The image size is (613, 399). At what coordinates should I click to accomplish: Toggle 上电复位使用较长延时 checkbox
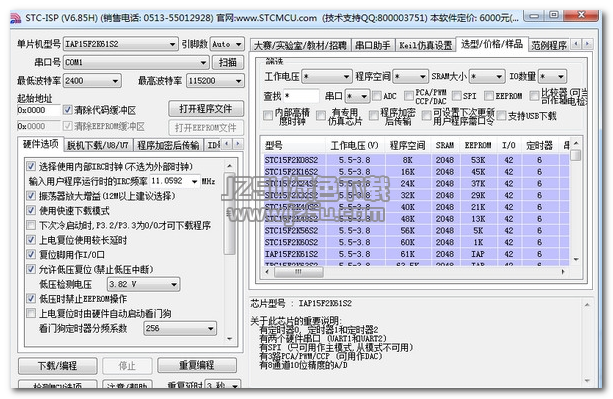pos(31,240)
